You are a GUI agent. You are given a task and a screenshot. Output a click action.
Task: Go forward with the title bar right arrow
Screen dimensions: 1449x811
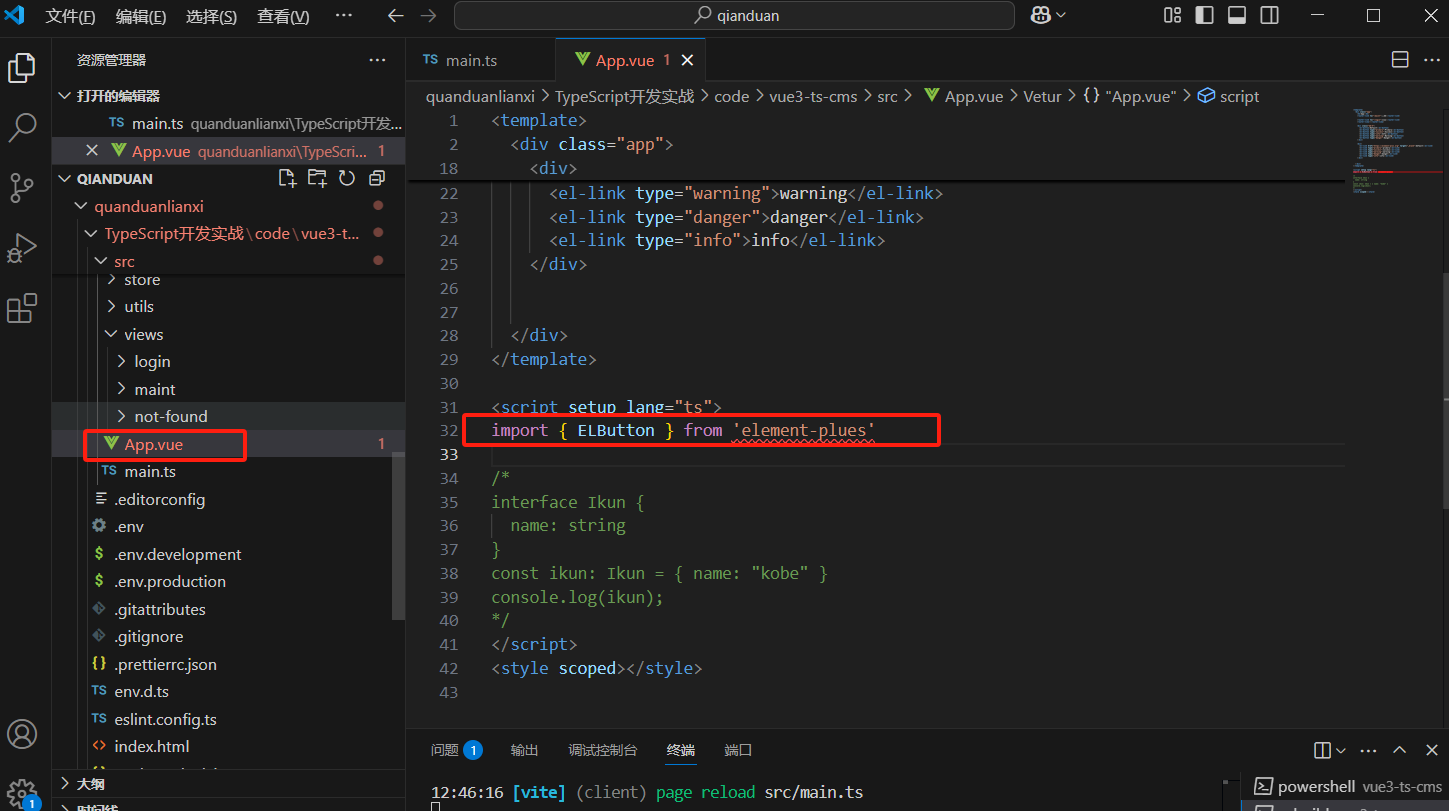point(428,16)
